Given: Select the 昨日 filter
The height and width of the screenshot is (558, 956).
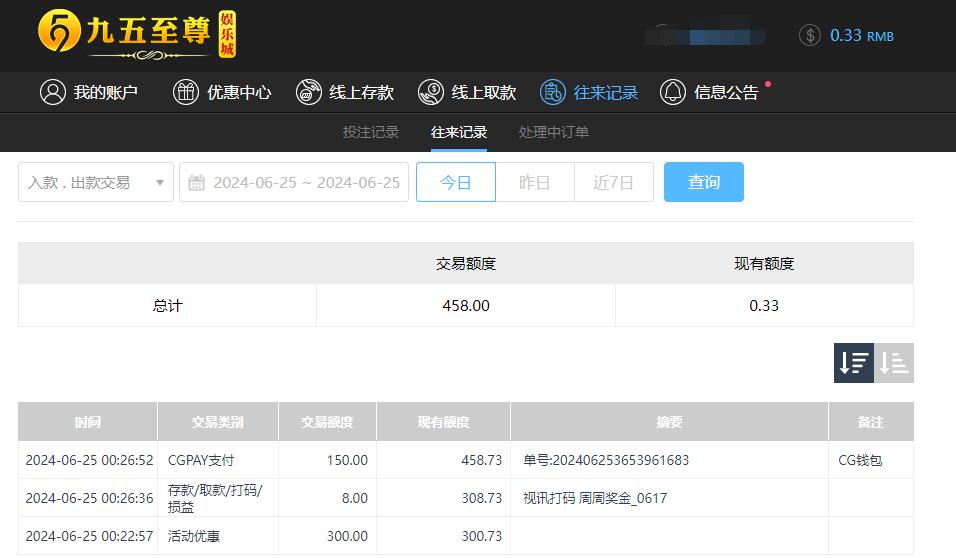Looking at the screenshot, I should click(535, 182).
